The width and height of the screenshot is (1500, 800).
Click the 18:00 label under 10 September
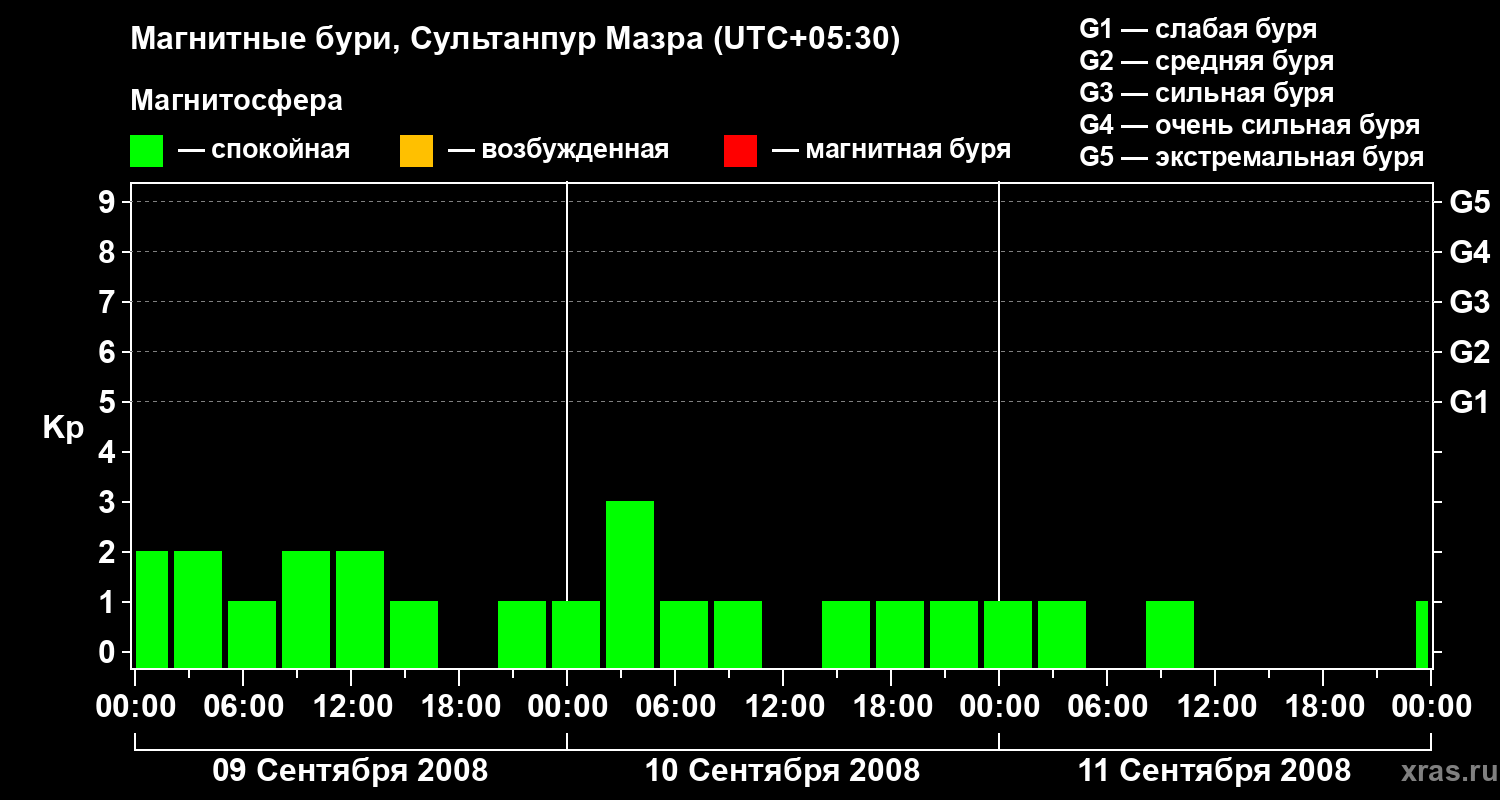(891, 707)
